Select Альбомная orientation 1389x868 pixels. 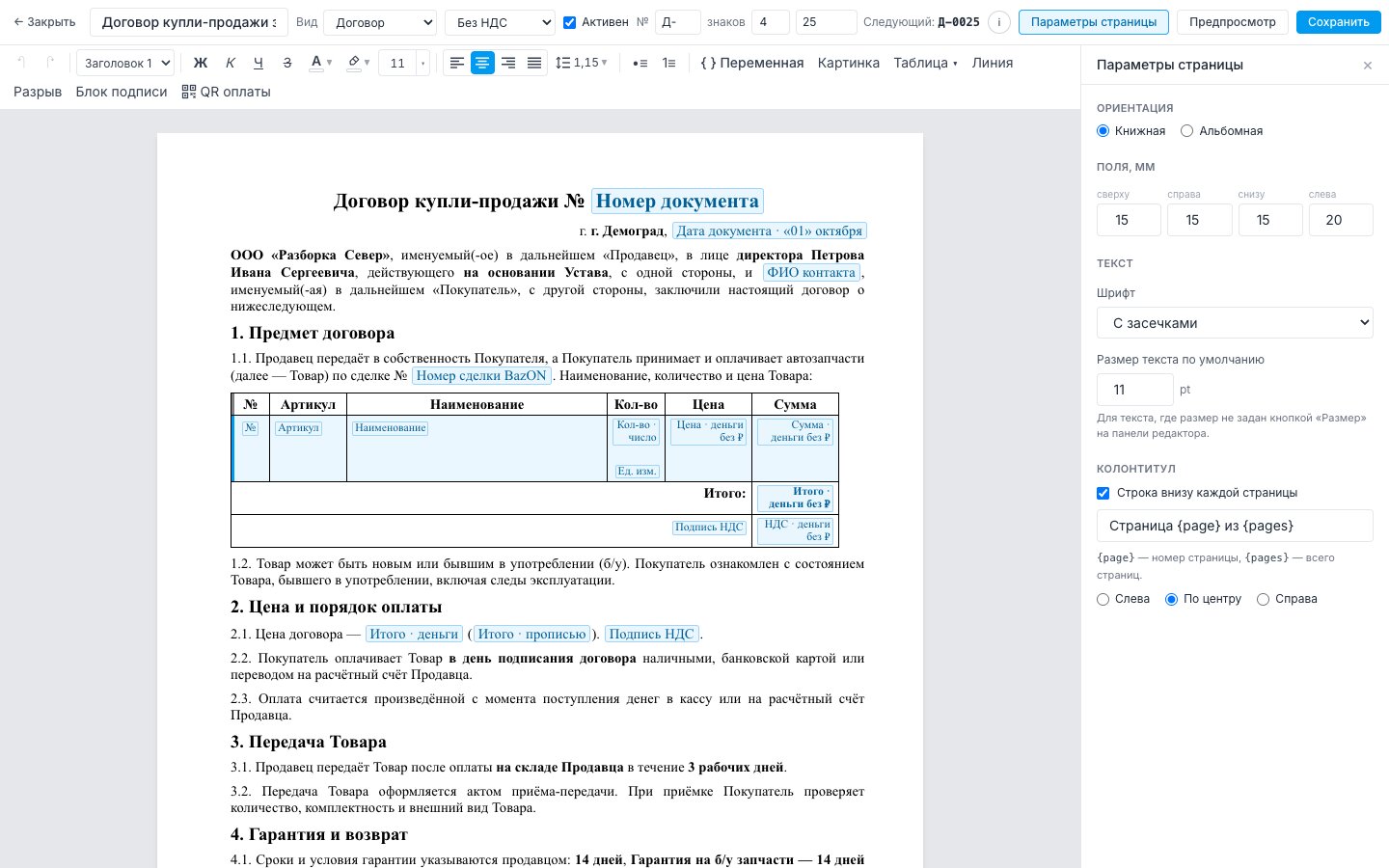pos(1186,131)
